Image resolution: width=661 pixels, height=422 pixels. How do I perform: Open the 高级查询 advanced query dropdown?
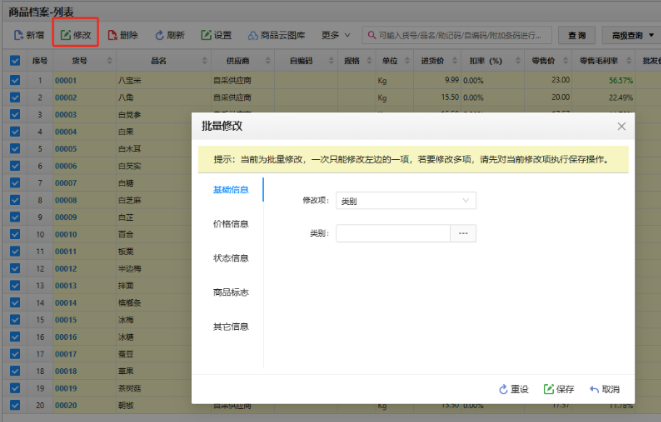point(631,35)
